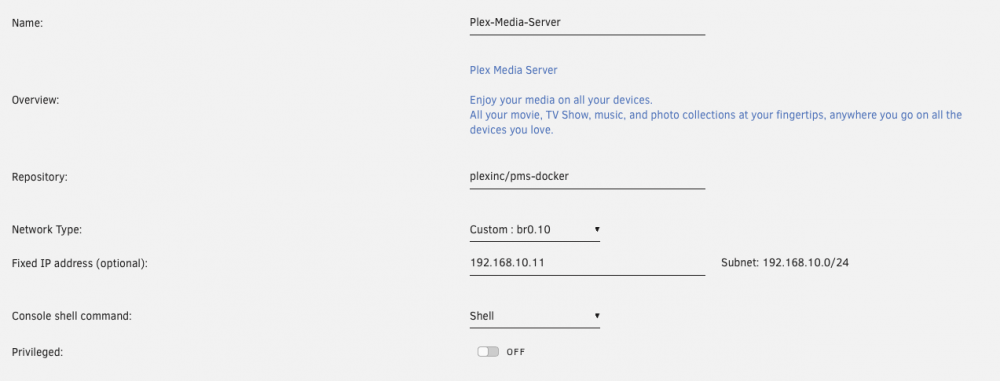Viewport: 1000px width, 381px height.
Task: Toggle the Privileged switch on
Action: click(x=488, y=352)
